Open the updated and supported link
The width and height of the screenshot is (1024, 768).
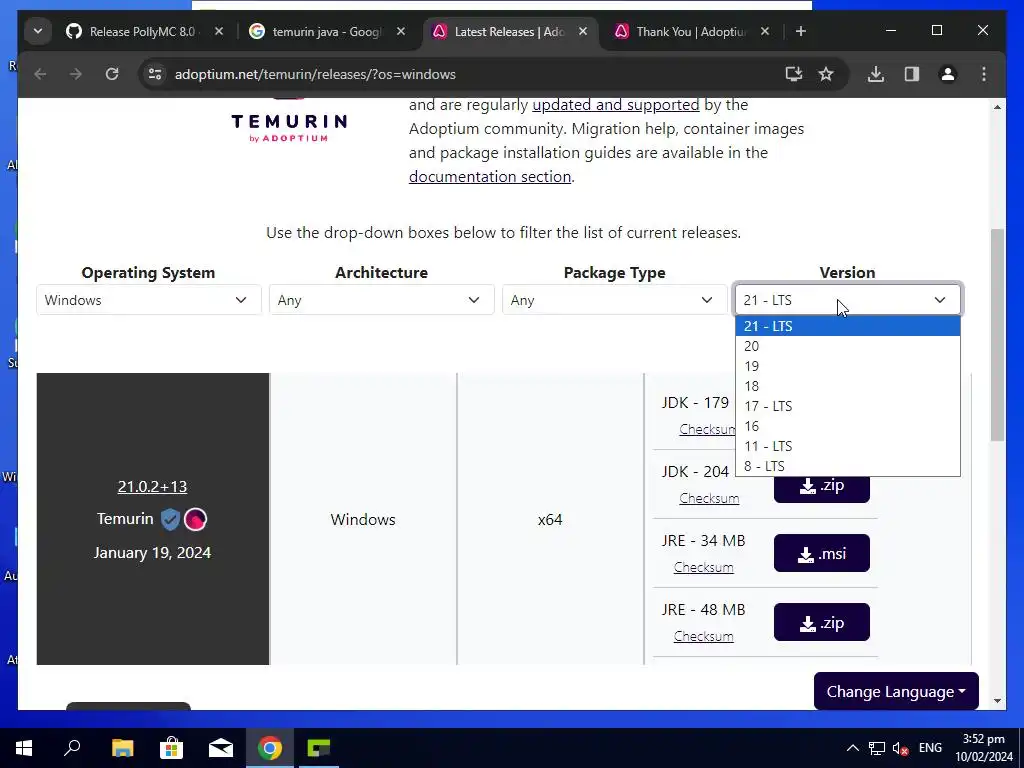coord(616,104)
